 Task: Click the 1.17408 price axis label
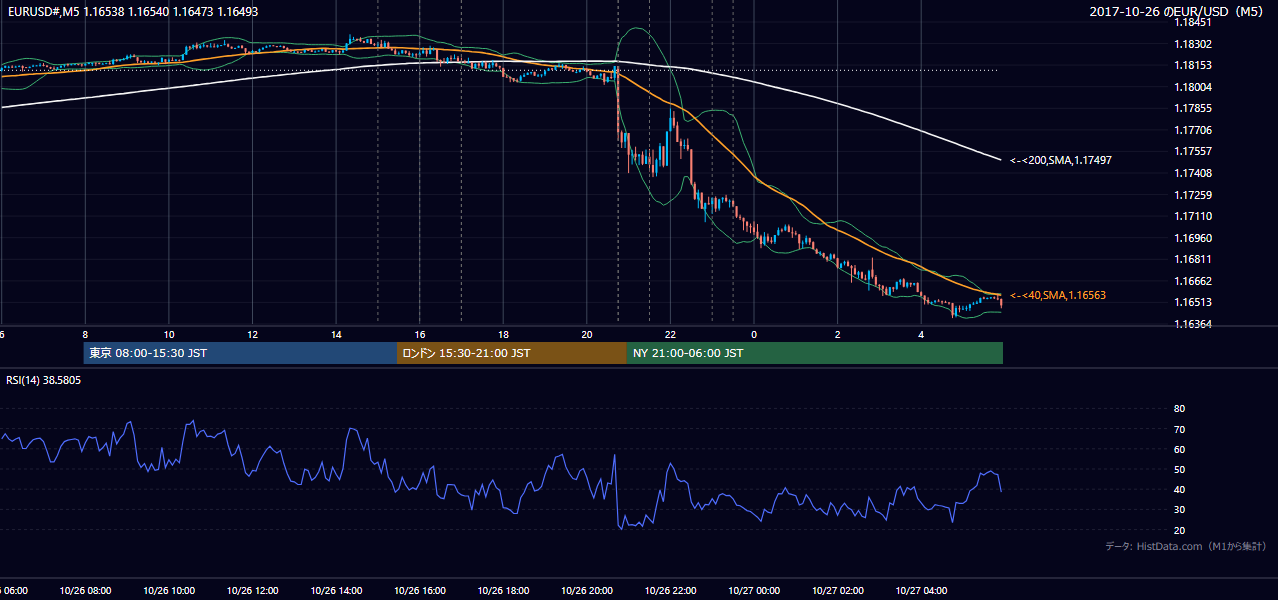coord(1194,173)
